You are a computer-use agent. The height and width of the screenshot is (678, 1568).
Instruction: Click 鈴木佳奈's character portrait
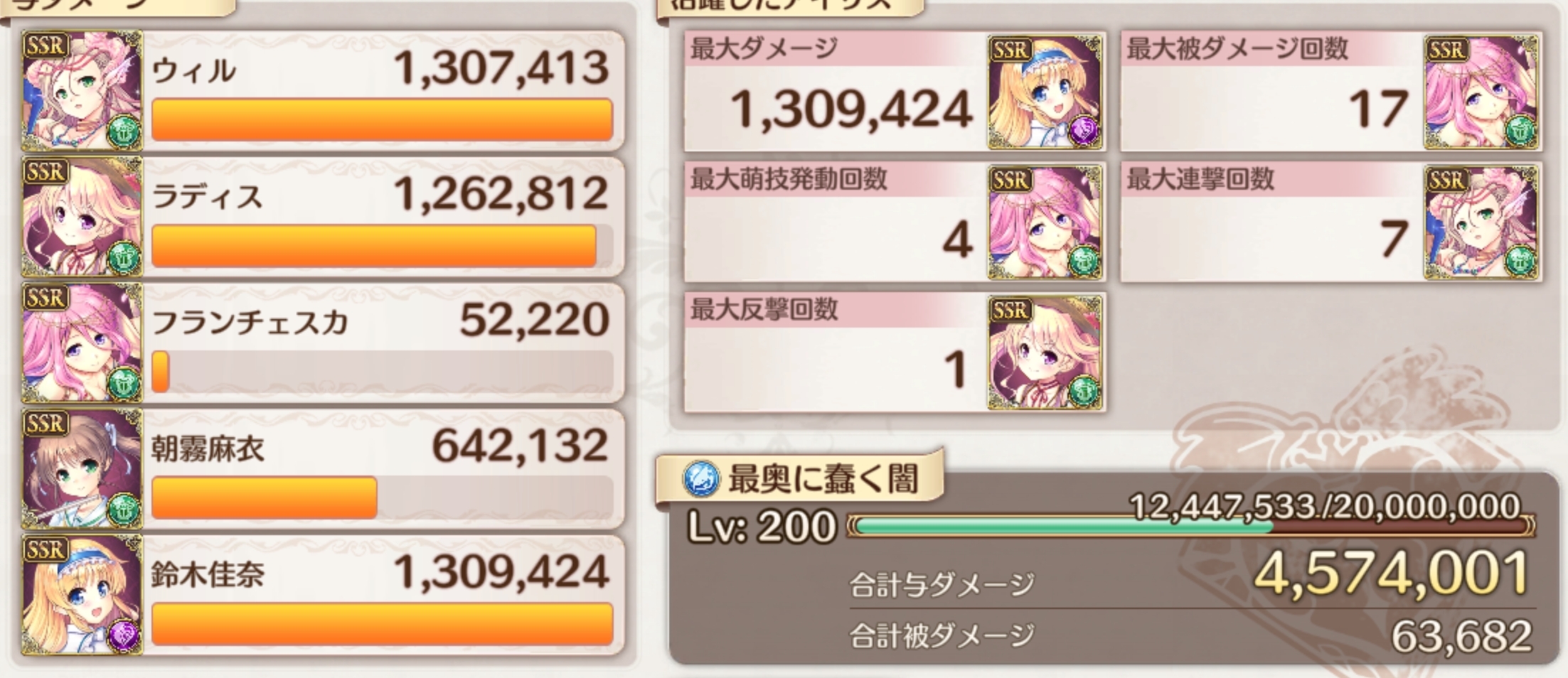click(x=82, y=595)
